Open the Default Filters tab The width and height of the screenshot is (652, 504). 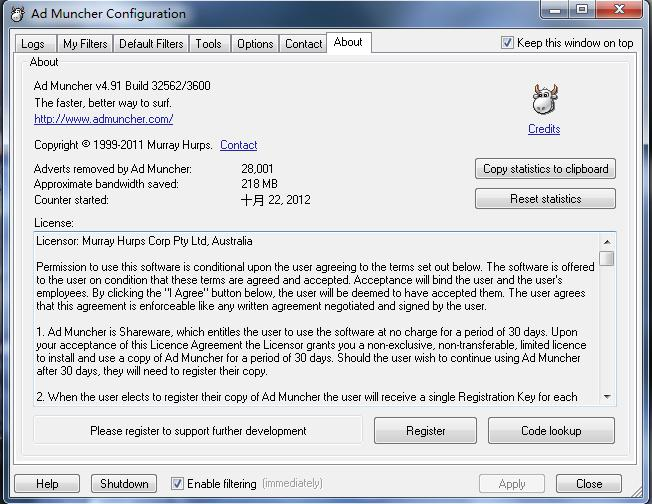click(x=151, y=44)
